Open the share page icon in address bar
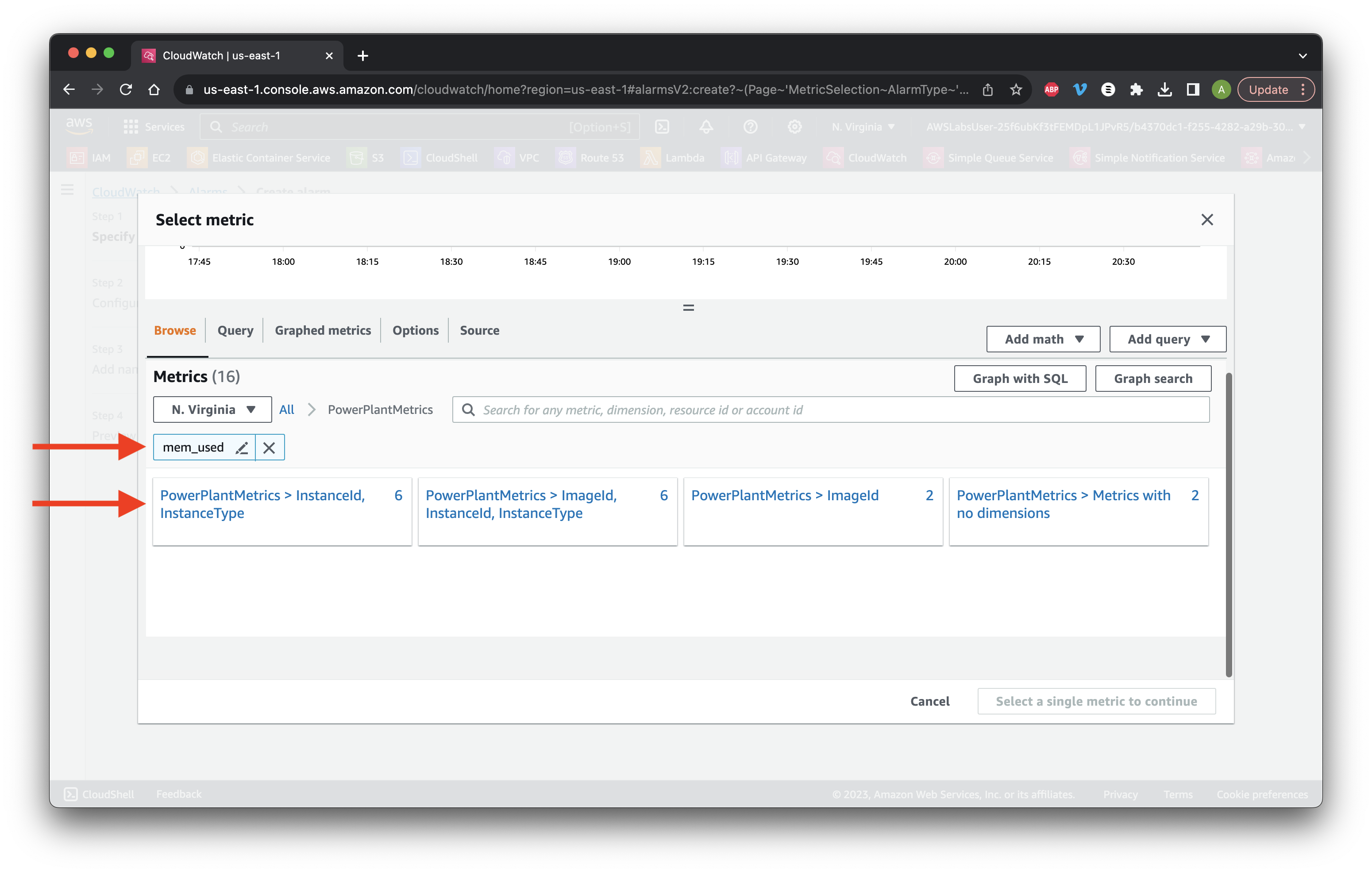 [x=987, y=89]
